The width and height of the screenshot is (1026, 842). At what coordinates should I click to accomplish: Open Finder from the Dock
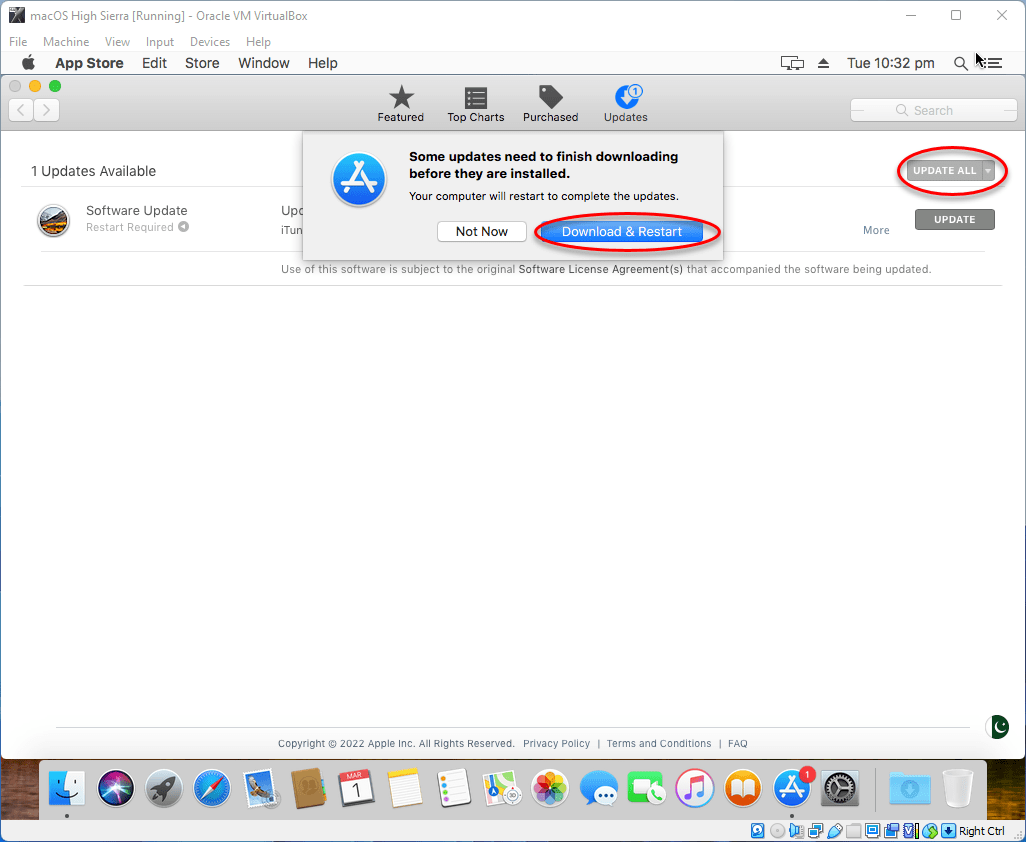tap(67, 788)
